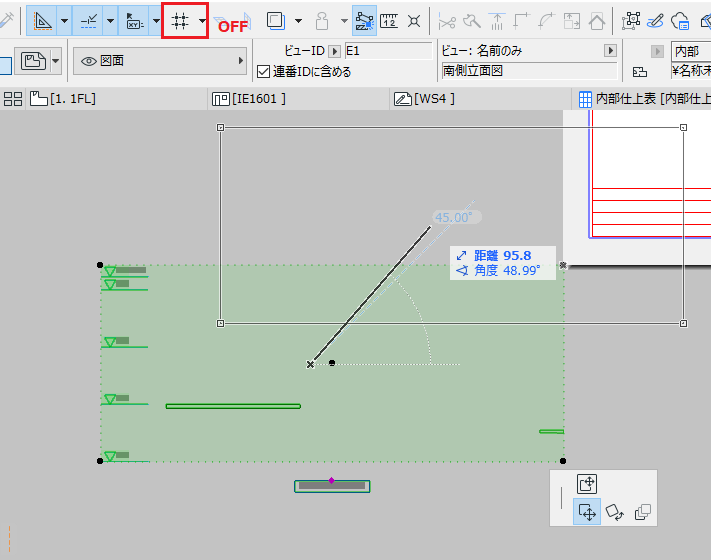Click the red OFF trace reference icon
Image resolution: width=711 pixels, height=560 pixels.
pos(233,23)
